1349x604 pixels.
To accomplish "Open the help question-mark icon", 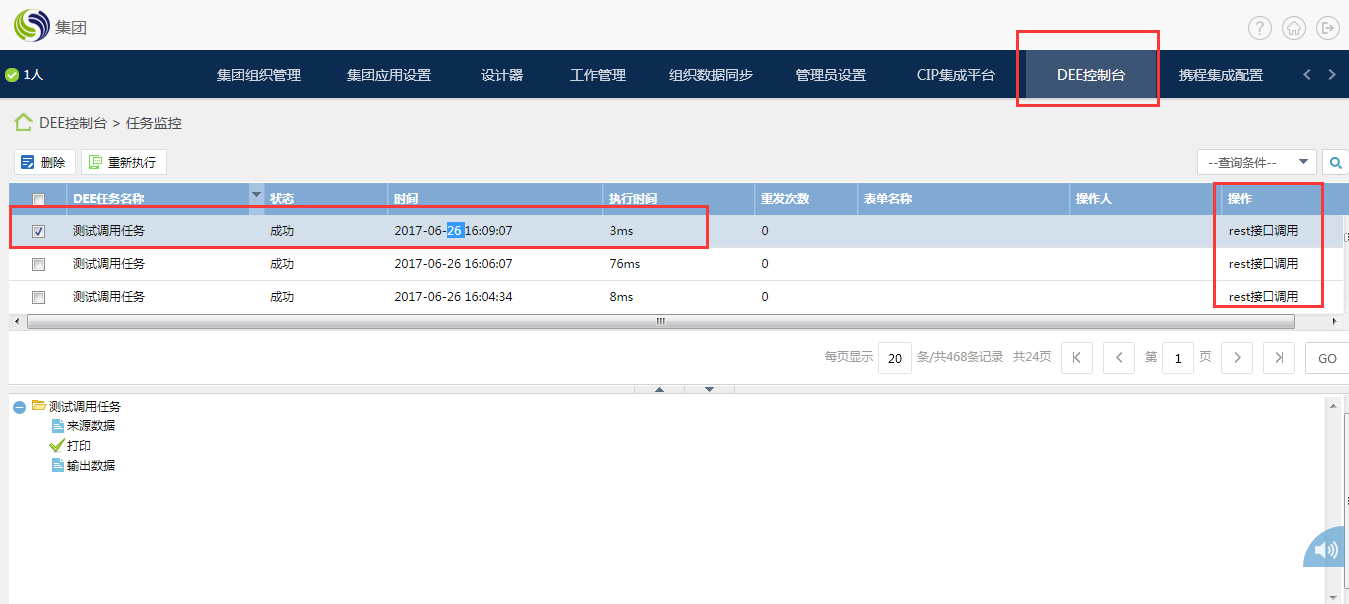I will pos(1260,28).
